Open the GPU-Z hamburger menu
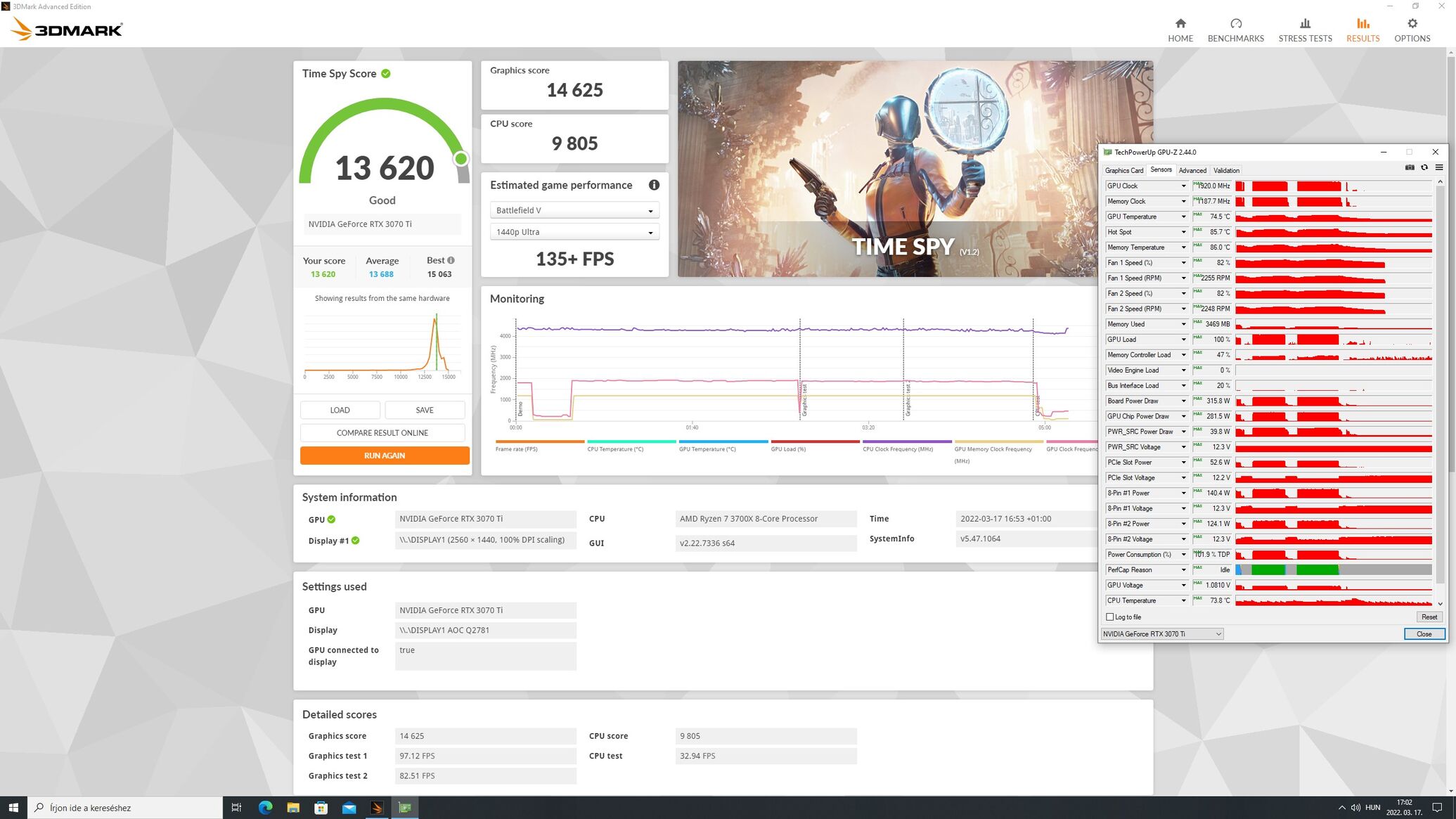The image size is (1456, 819). click(x=1438, y=167)
